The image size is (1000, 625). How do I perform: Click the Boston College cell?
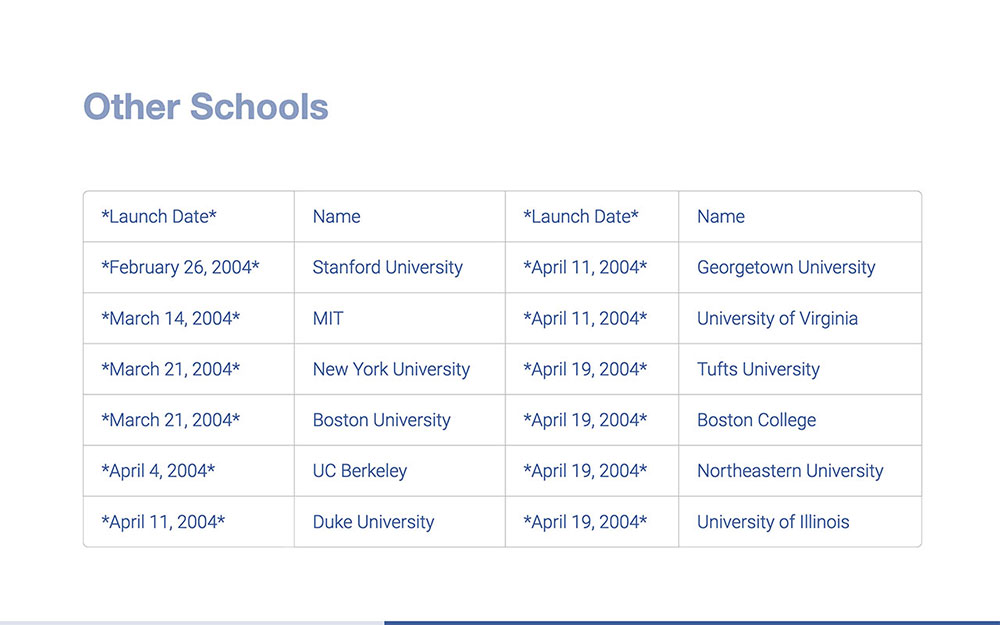click(756, 420)
